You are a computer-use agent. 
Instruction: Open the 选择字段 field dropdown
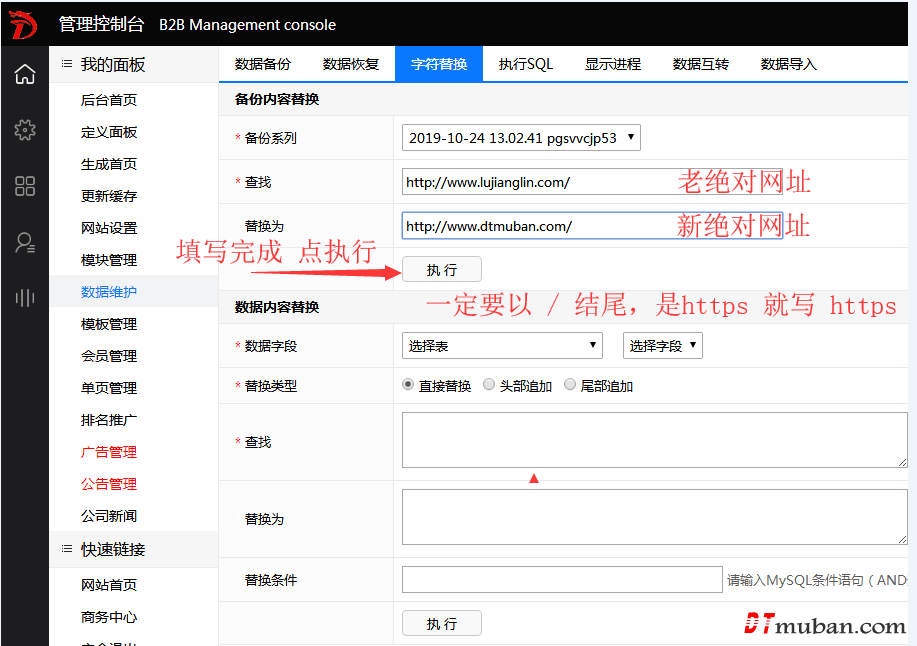click(x=662, y=346)
